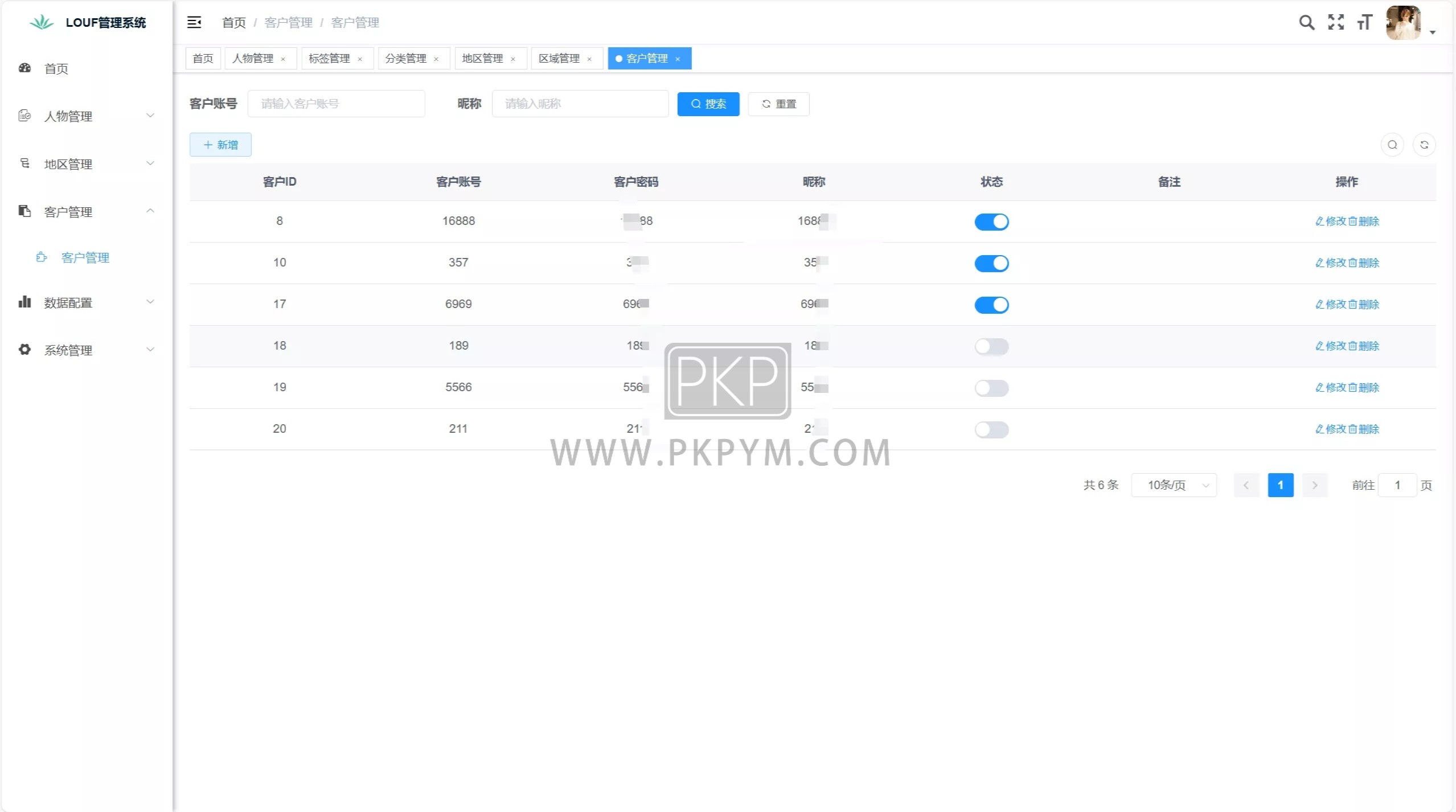Select the 客户管理 submenu item
Image resolution: width=1456 pixels, height=812 pixels.
pyautogui.click(x=85, y=257)
